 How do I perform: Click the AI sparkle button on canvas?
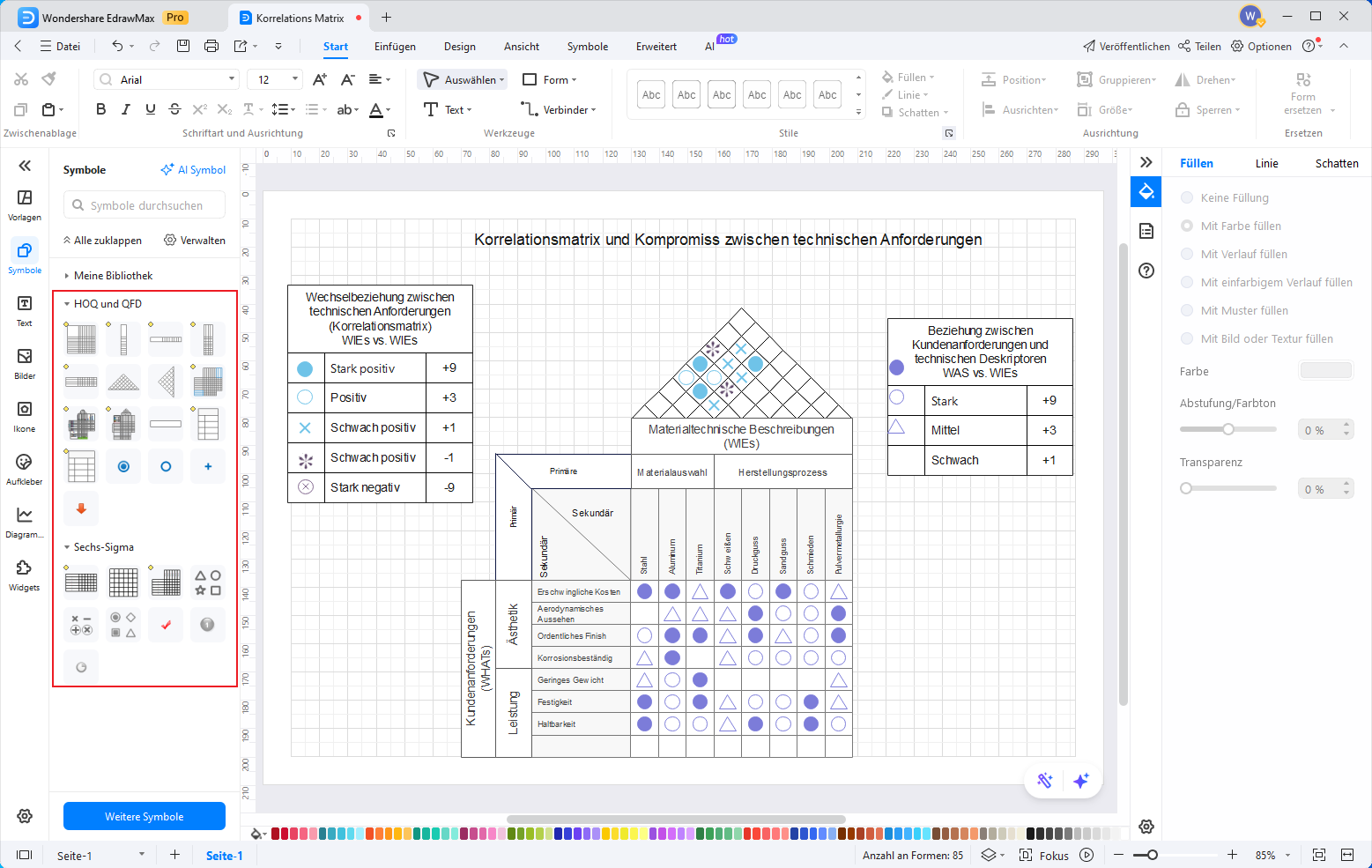pyautogui.click(x=1081, y=781)
